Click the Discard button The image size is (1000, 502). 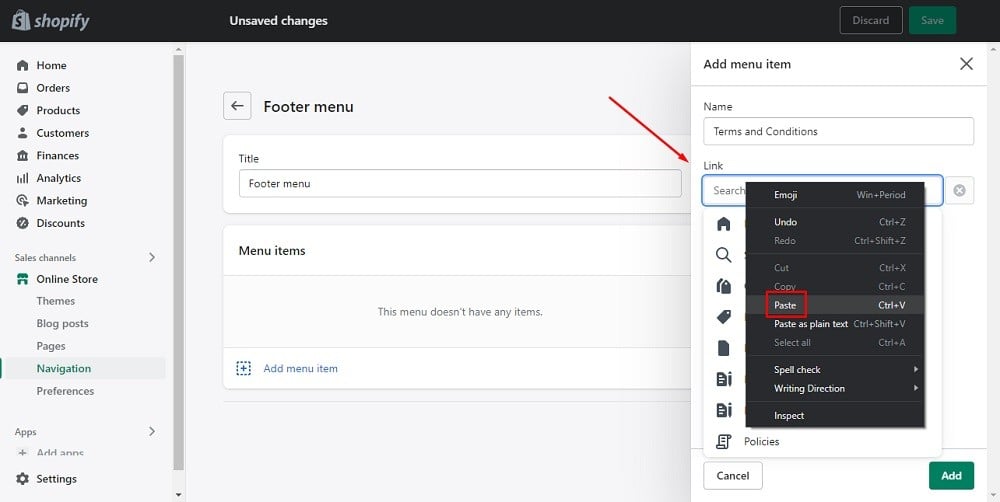click(871, 20)
